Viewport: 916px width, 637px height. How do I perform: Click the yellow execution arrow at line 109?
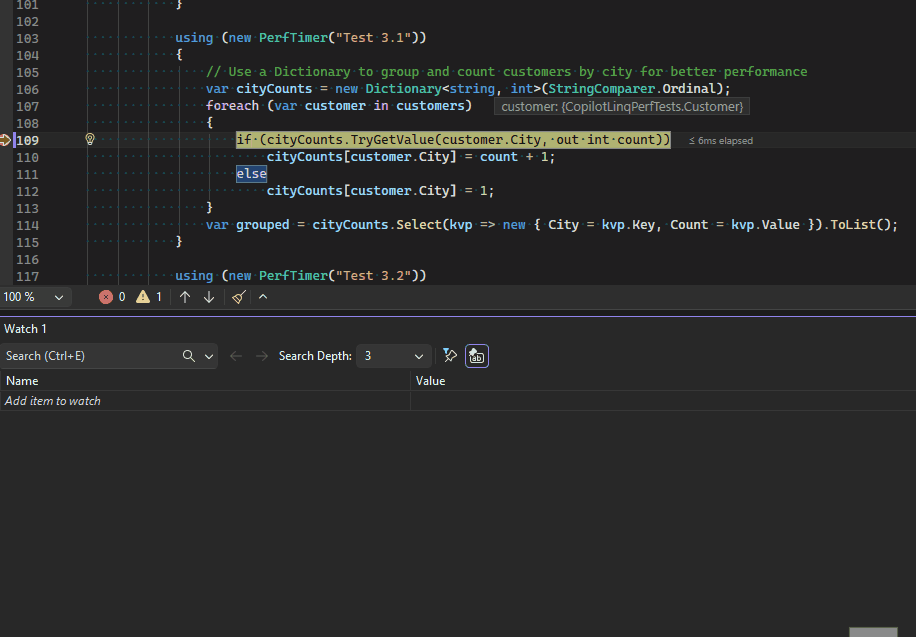coord(5,139)
